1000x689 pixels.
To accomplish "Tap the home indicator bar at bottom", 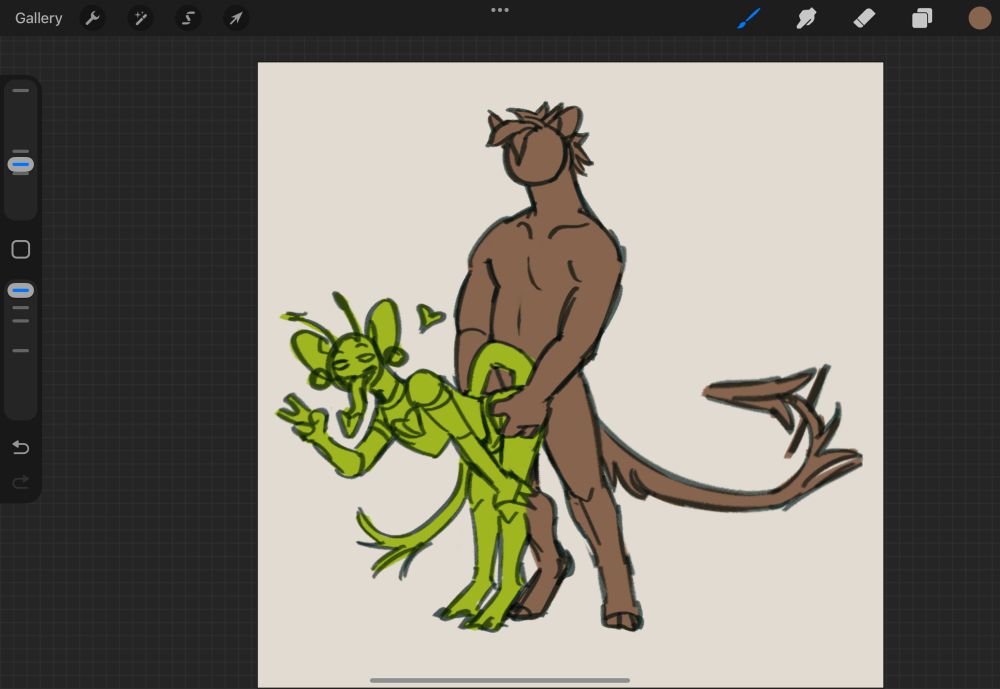I will point(500,680).
